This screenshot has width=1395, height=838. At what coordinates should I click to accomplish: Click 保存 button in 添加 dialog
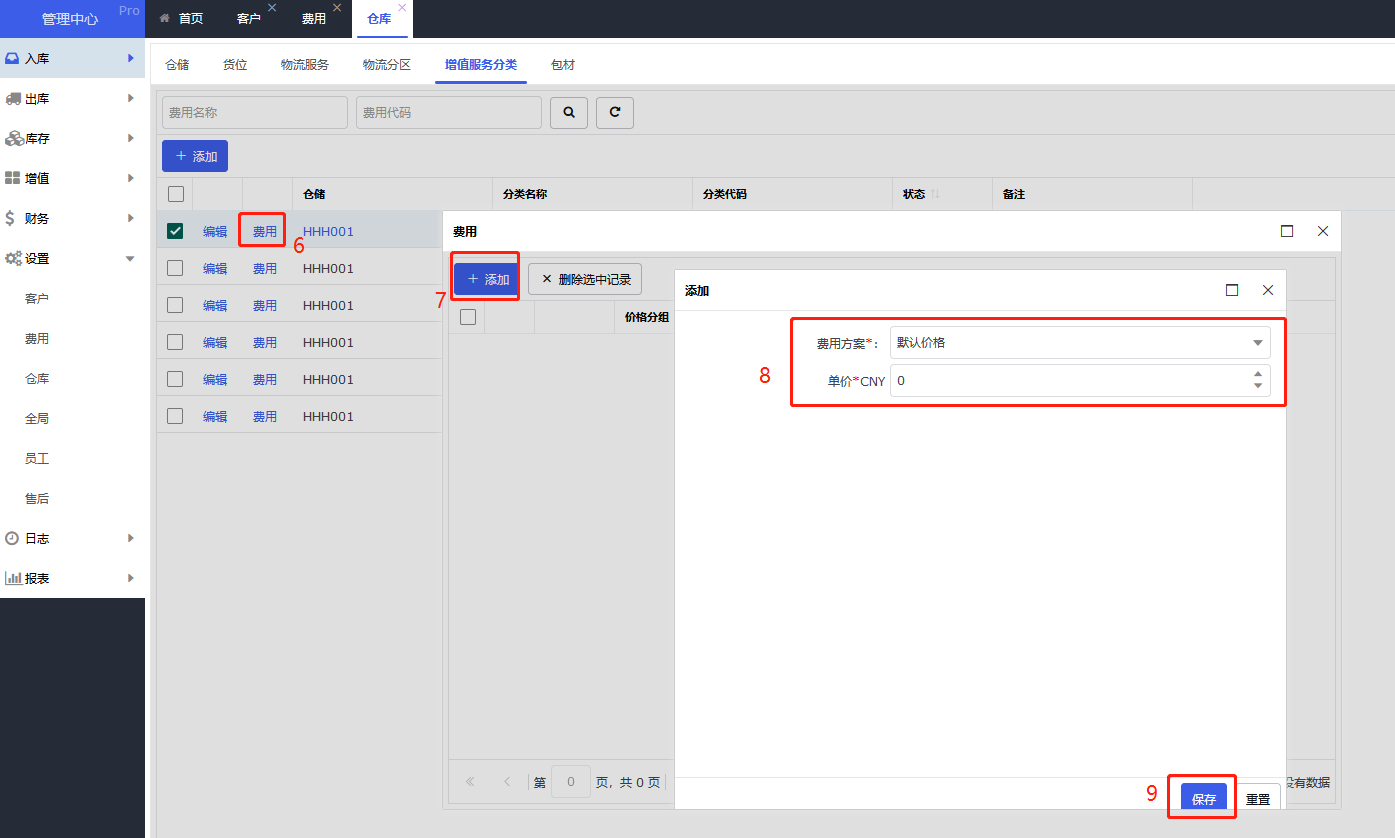(x=1204, y=799)
